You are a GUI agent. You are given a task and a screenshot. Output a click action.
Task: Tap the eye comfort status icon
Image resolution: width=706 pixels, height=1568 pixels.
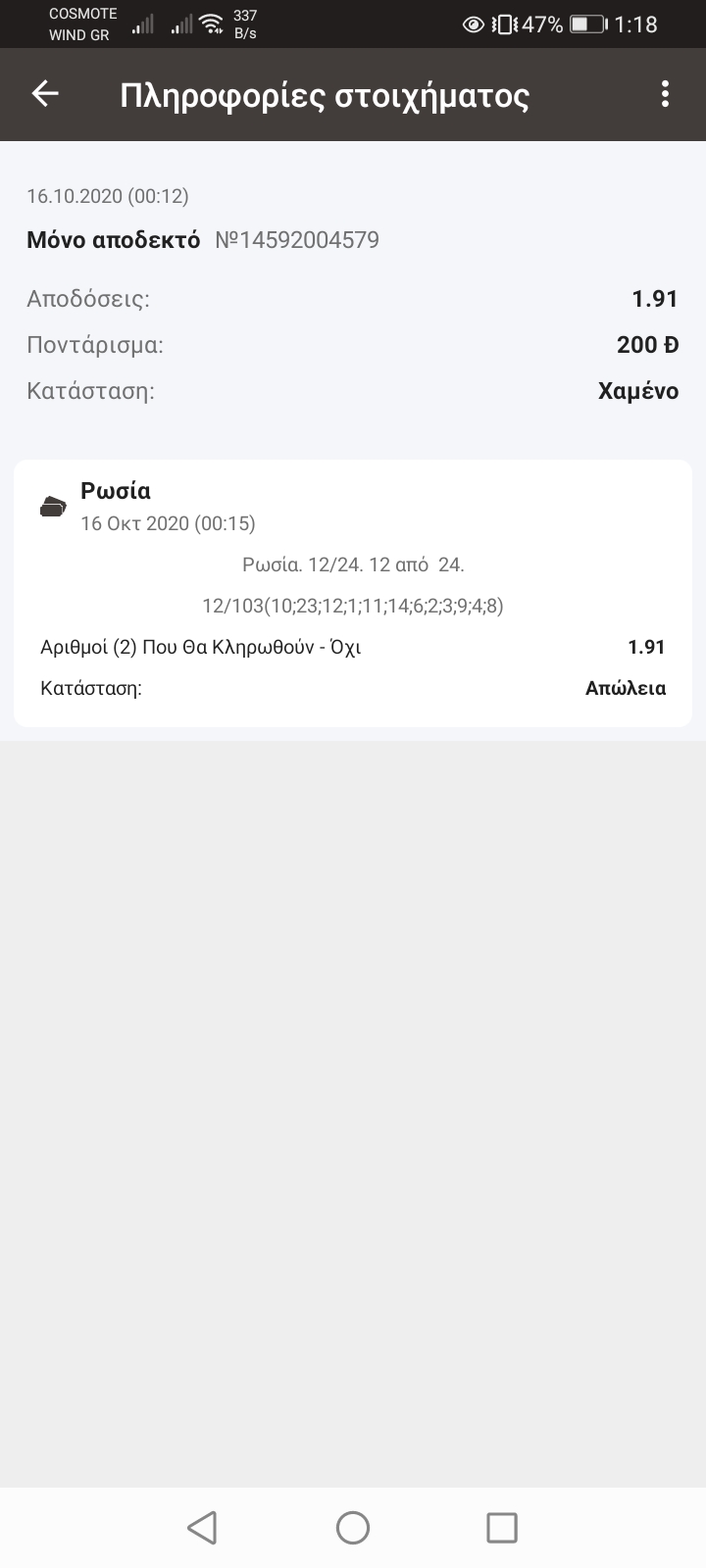point(473,24)
